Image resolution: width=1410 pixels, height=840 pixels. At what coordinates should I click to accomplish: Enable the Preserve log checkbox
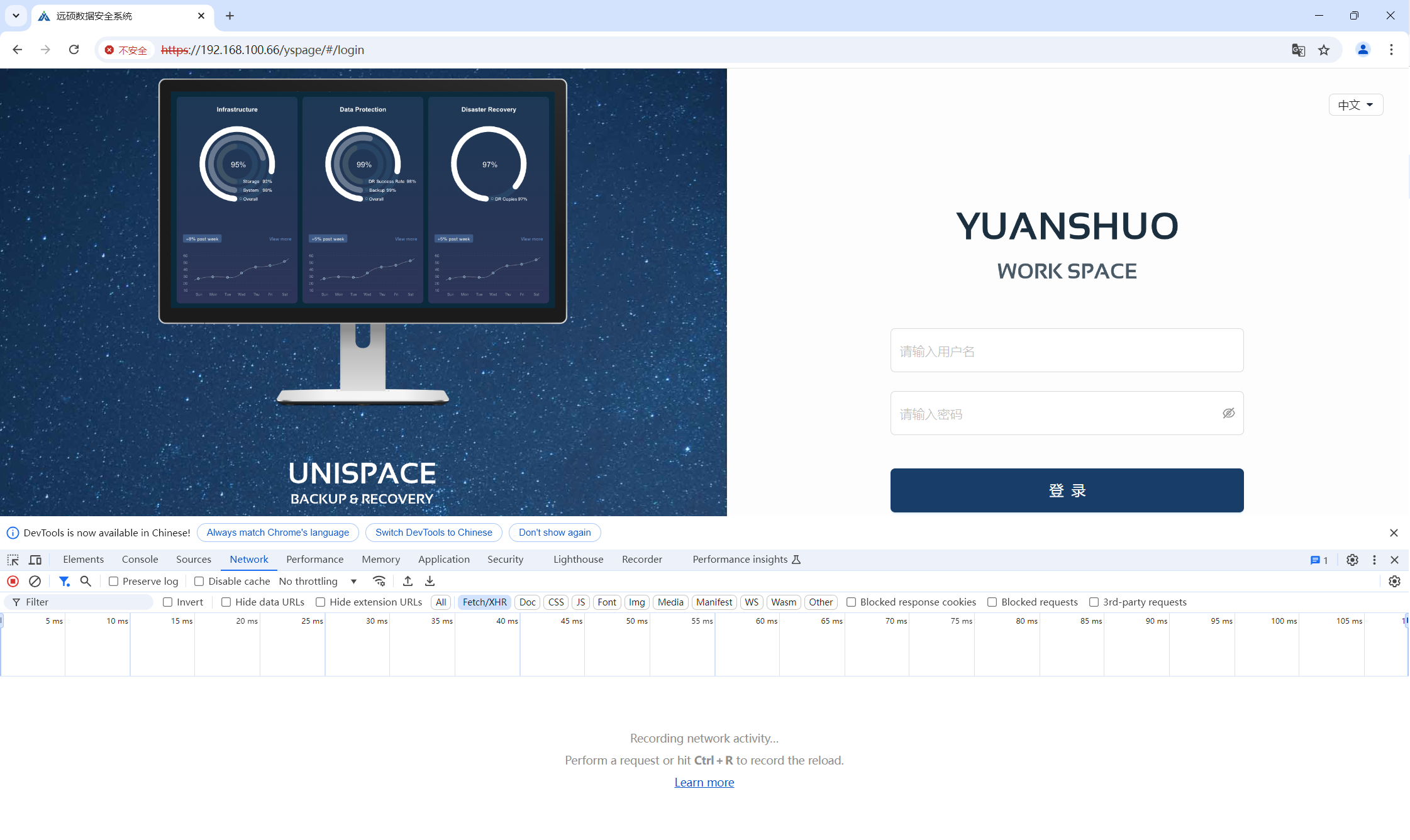(x=114, y=582)
